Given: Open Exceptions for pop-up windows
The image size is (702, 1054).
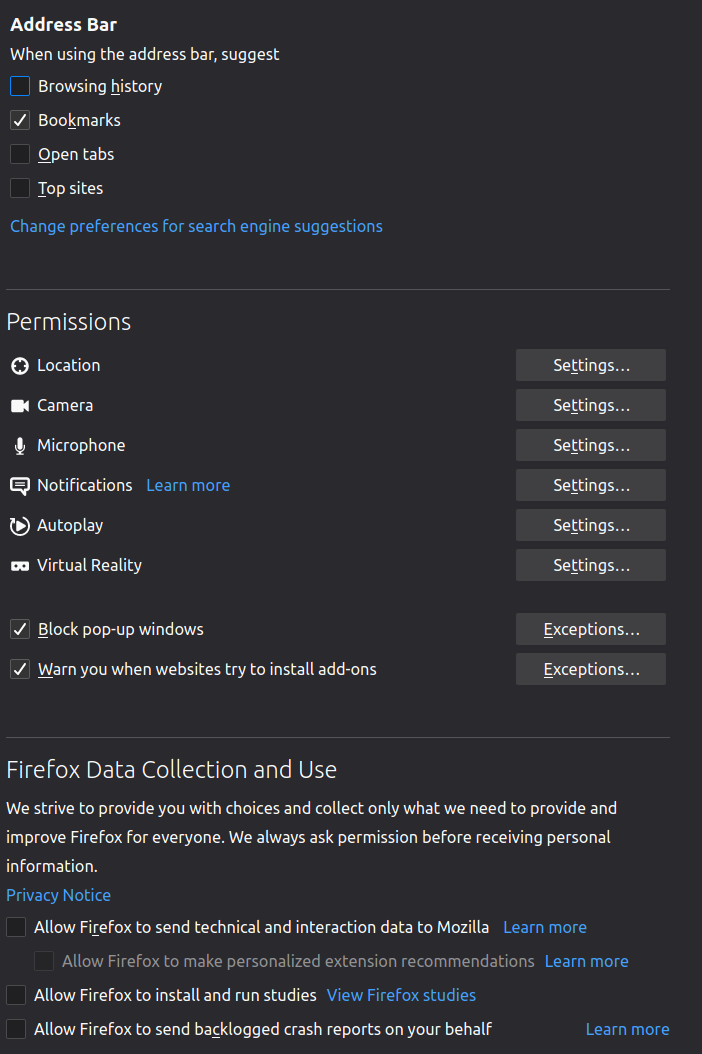Looking at the screenshot, I should [591, 629].
